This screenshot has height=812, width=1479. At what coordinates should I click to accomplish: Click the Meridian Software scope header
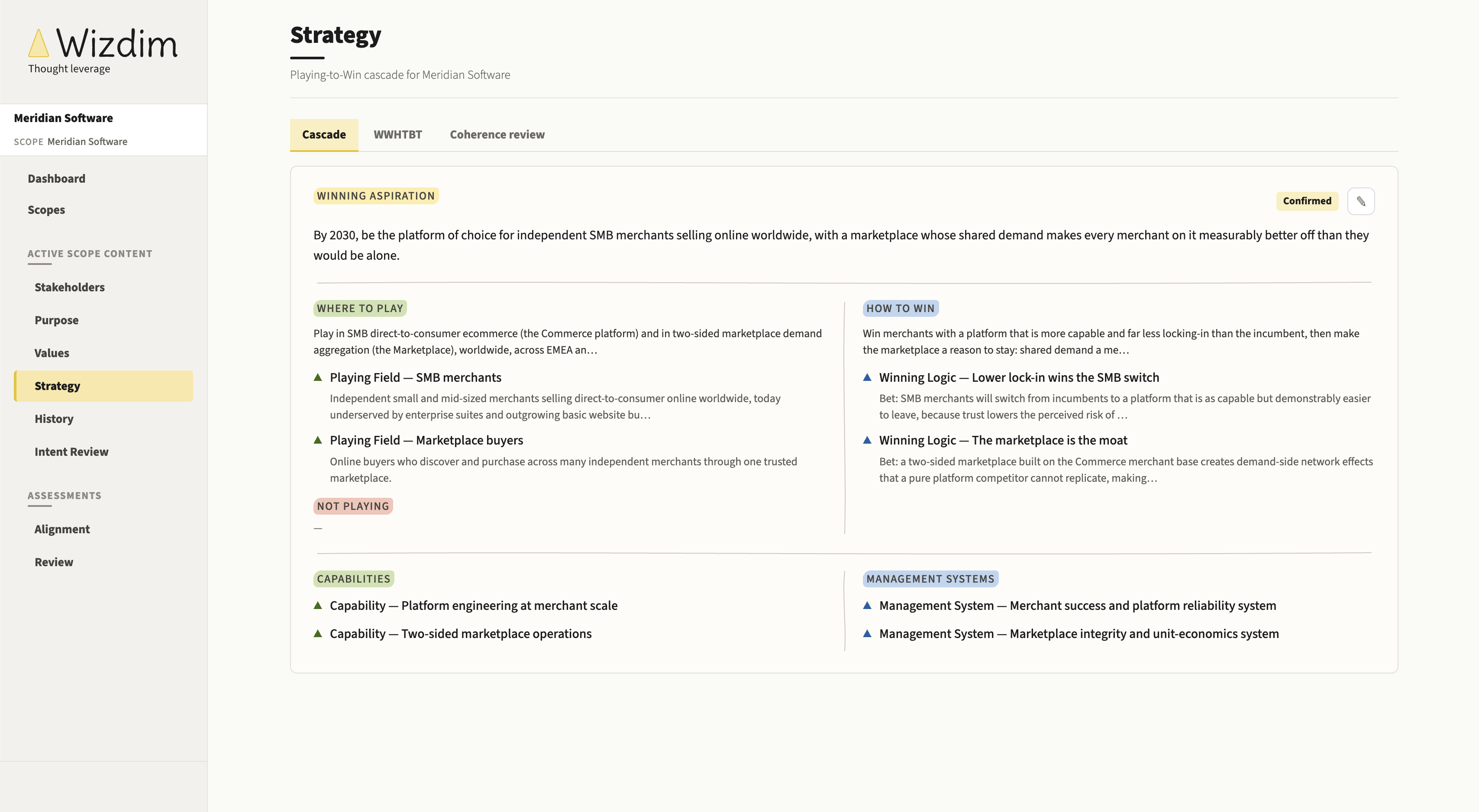click(x=63, y=118)
